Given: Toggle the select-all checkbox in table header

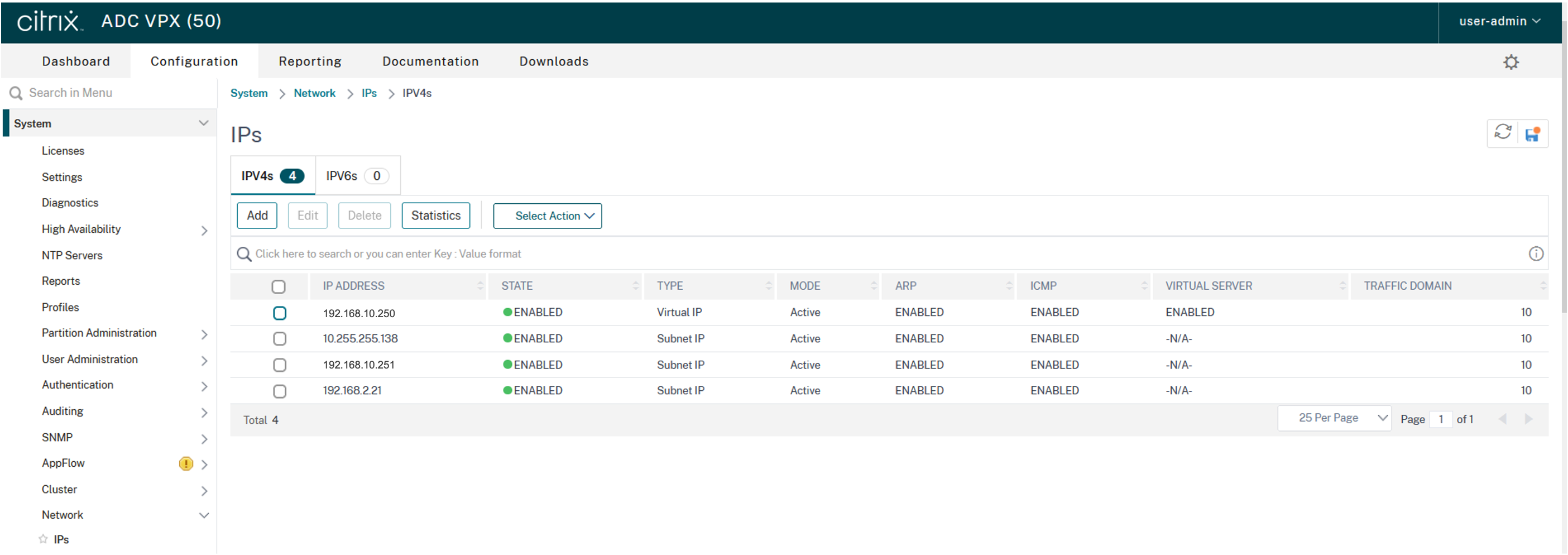Looking at the screenshot, I should click(278, 286).
